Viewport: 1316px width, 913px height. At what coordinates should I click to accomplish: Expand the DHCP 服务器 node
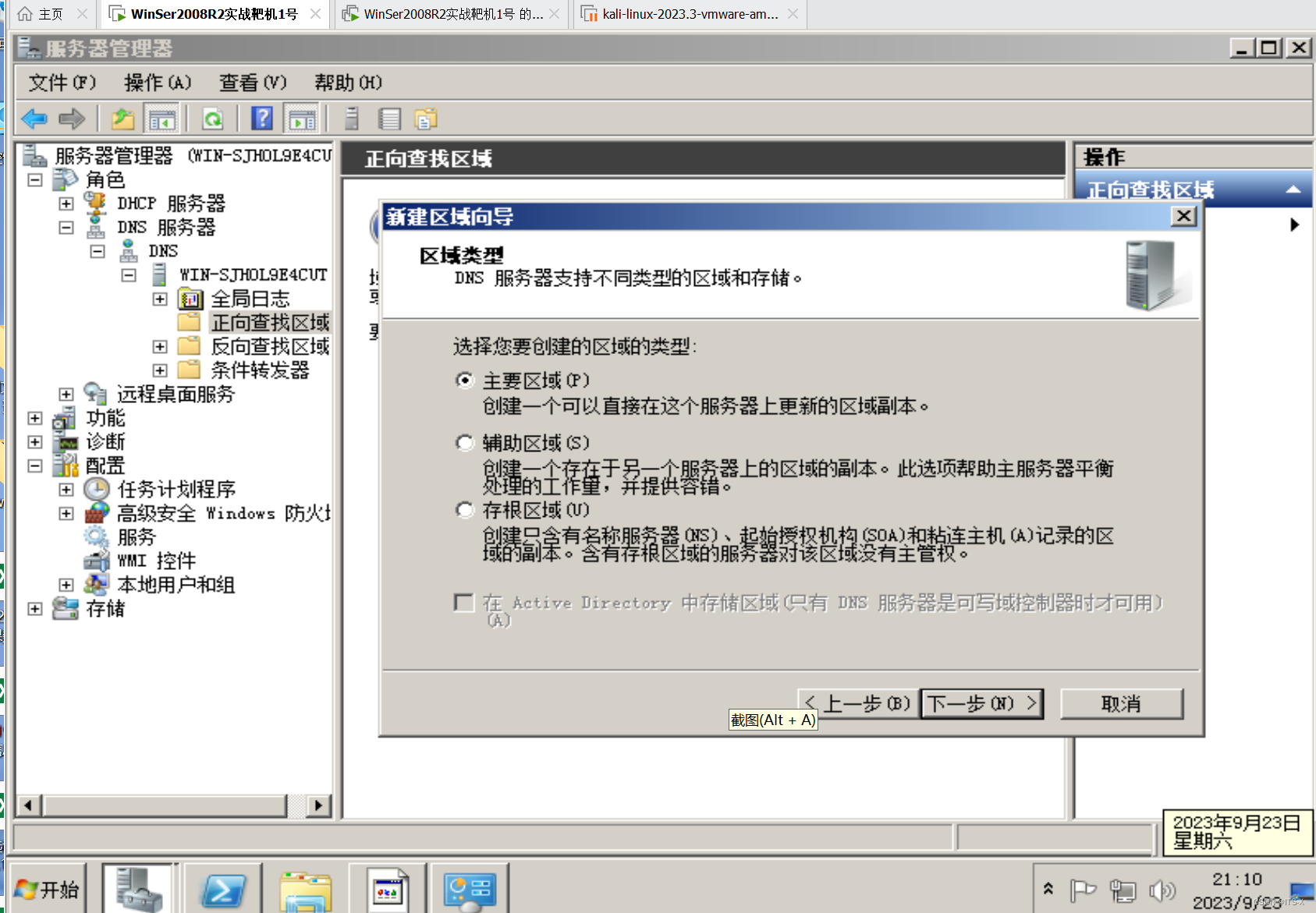coord(66,203)
